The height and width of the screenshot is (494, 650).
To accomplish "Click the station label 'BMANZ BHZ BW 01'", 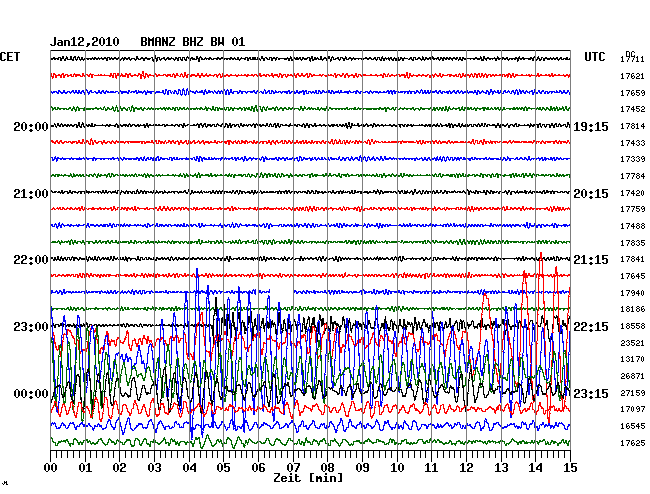I will [193, 41].
